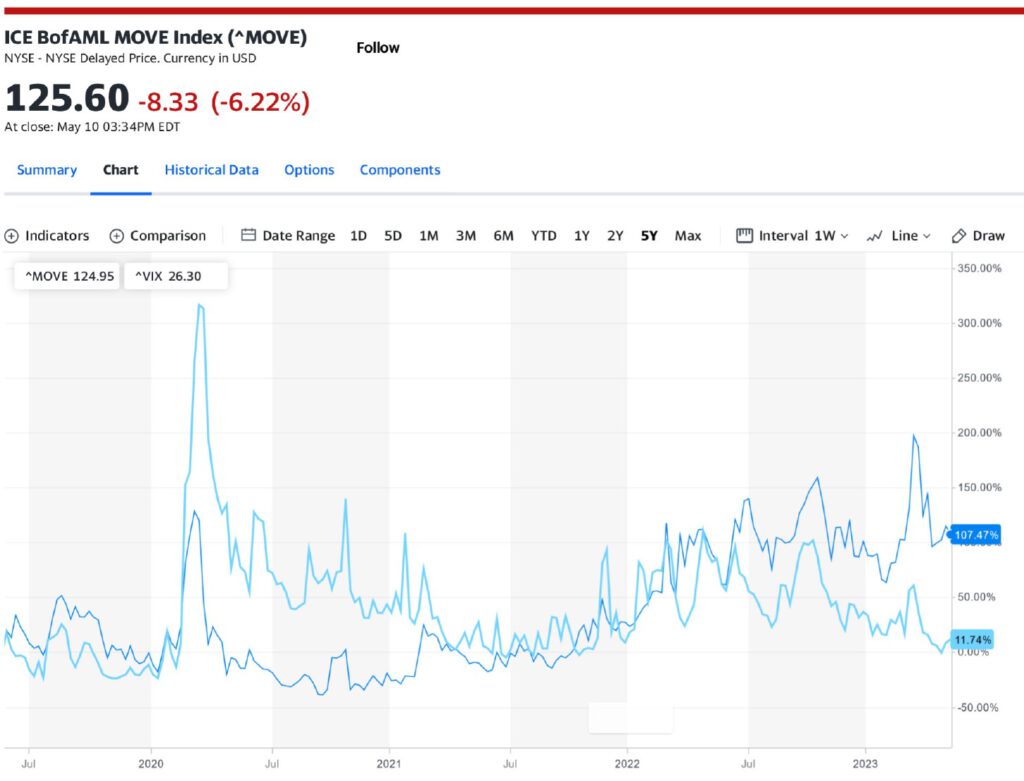Click the ICE BofAML MOVE Index title
Image resolution: width=1024 pixels, height=781 pixels.
pyautogui.click(x=155, y=37)
